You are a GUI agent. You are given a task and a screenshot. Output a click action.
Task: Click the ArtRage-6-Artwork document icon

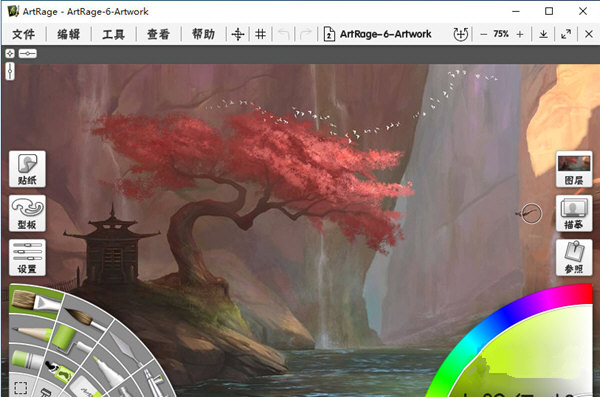tap(329, 34)
